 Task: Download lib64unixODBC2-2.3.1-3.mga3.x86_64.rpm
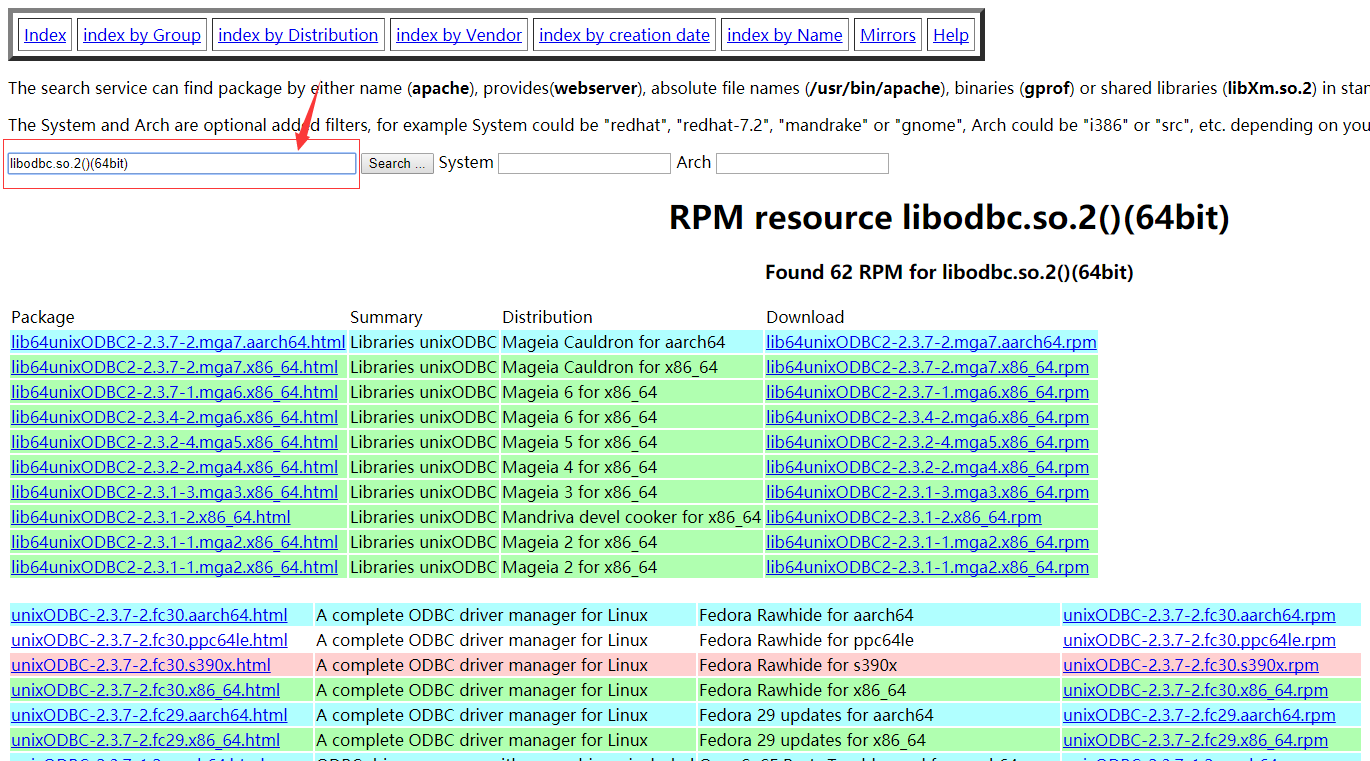point(927,492)
